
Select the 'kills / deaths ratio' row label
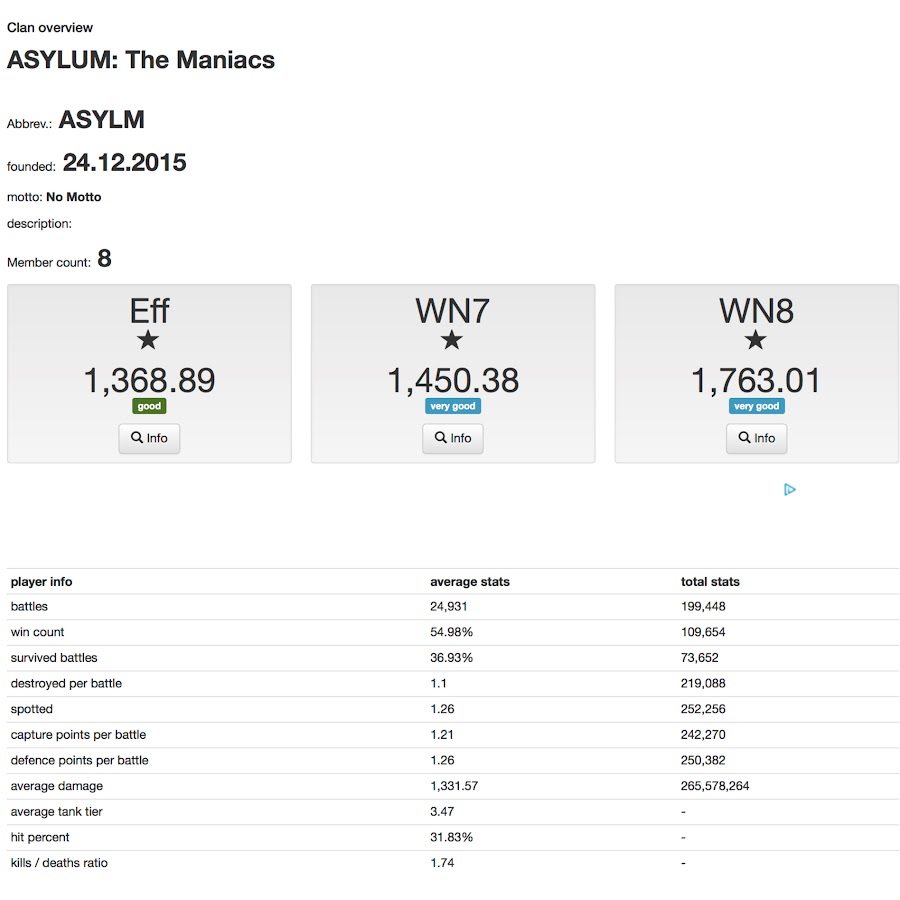click(59, 862)
